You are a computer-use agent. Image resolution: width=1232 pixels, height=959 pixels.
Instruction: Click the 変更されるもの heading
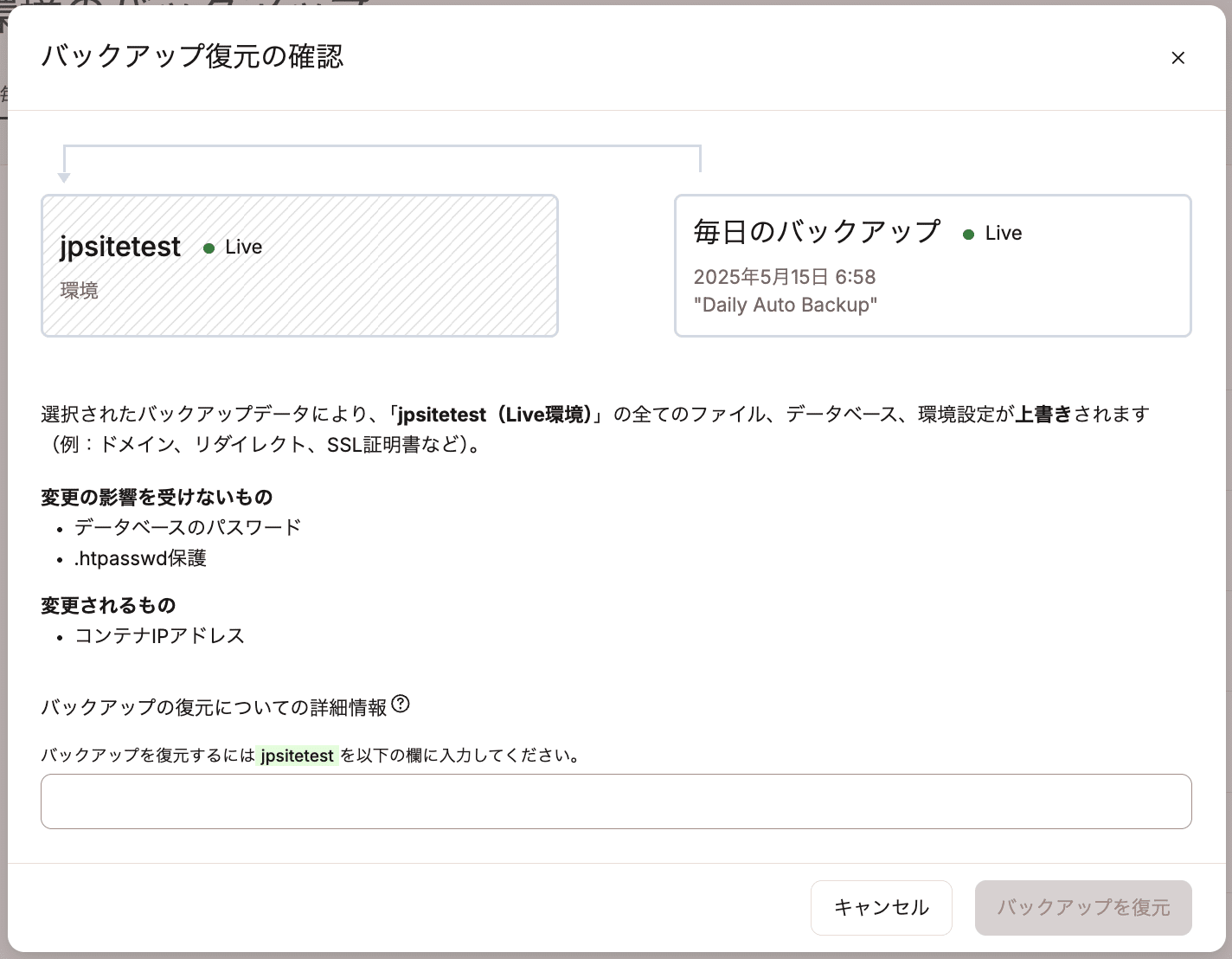pos(108,605)
